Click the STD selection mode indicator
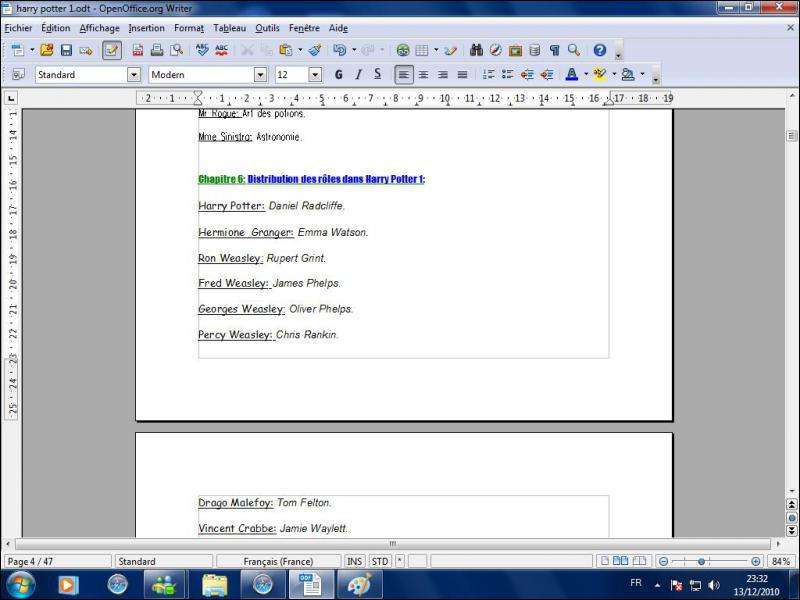 380,561
